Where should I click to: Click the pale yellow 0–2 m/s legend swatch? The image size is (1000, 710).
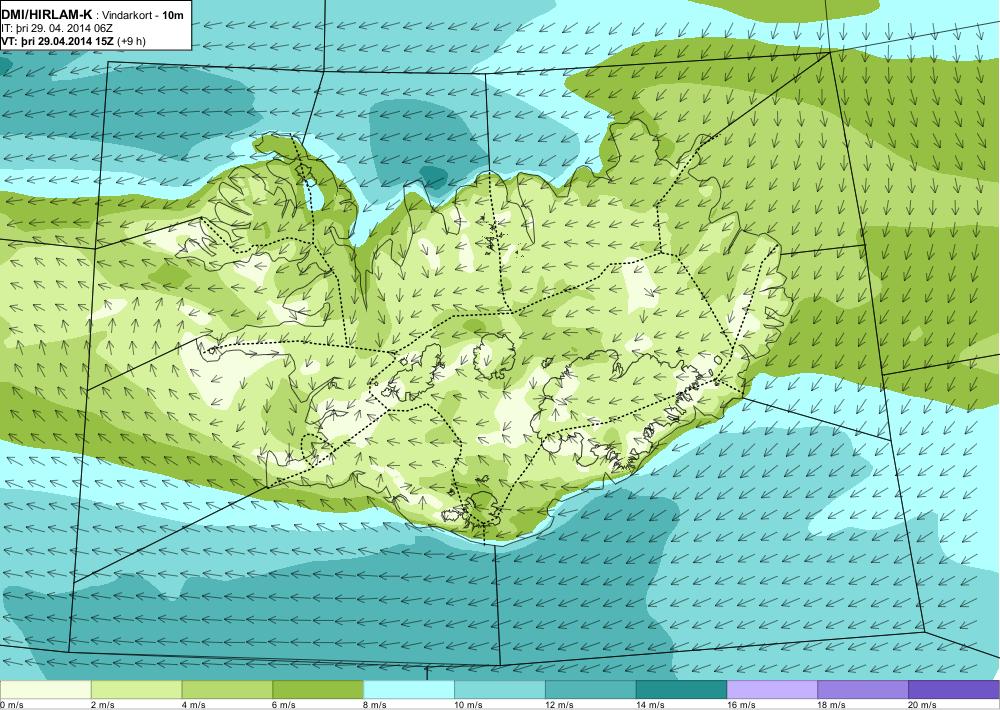coord(46,690)
